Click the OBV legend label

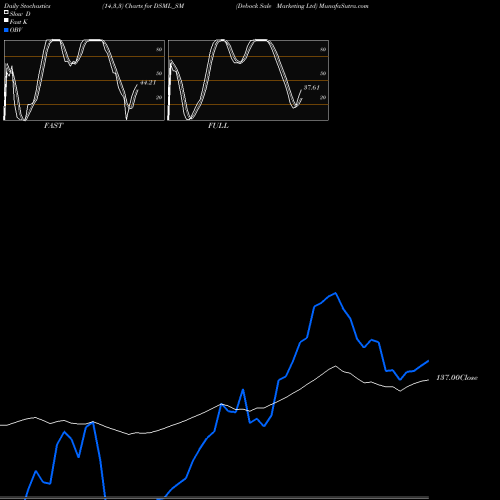point(16,30)
